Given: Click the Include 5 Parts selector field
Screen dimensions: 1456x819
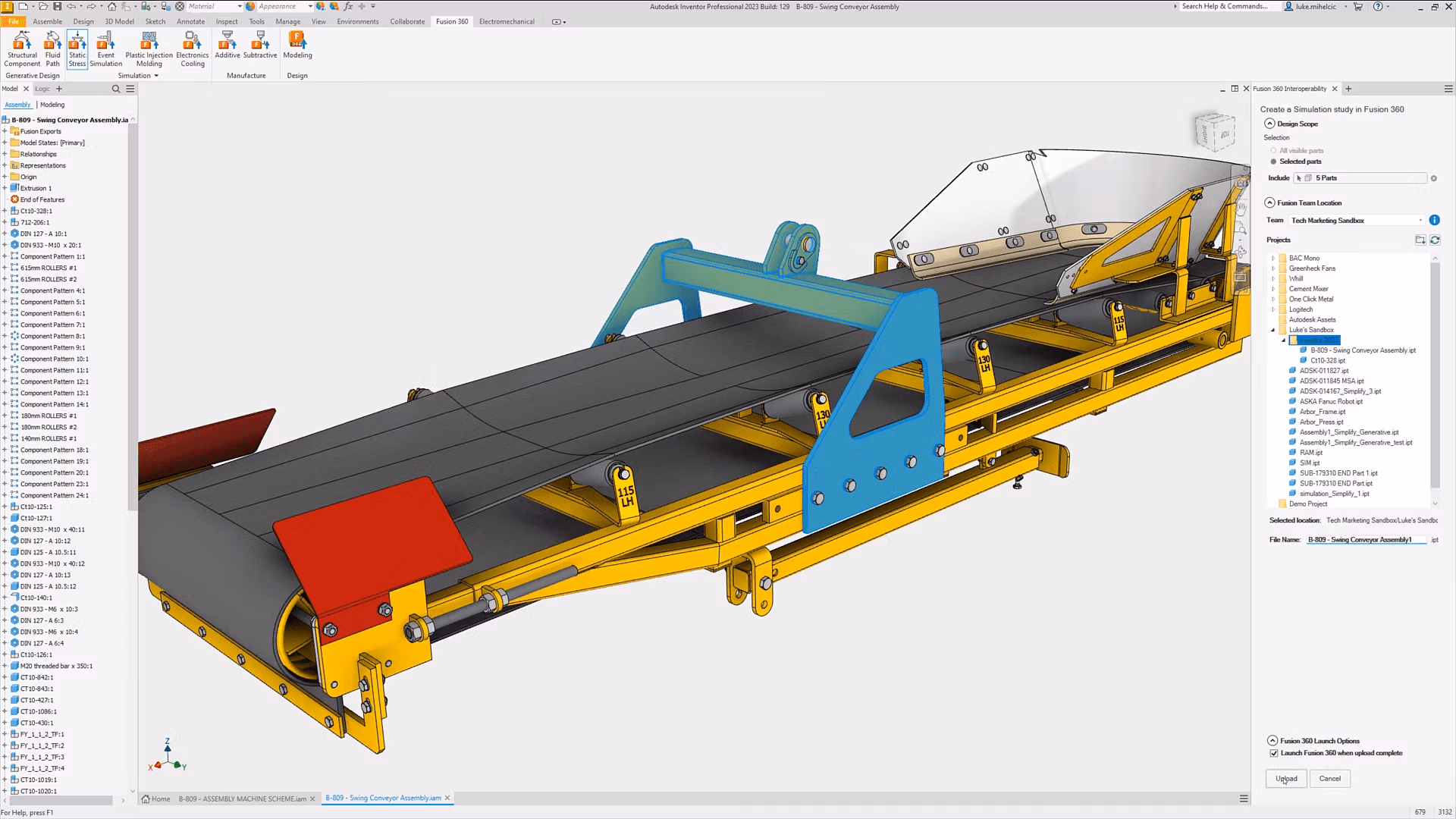Looking at the screenshot, I should click(x=1362, y=178).
